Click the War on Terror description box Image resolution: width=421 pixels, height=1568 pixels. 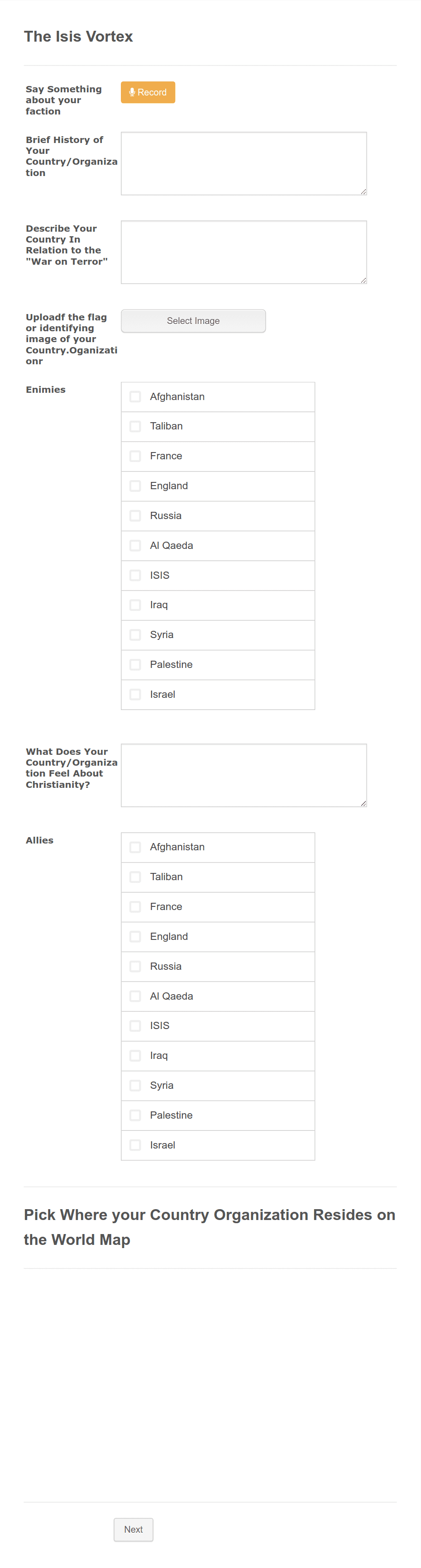243,252
